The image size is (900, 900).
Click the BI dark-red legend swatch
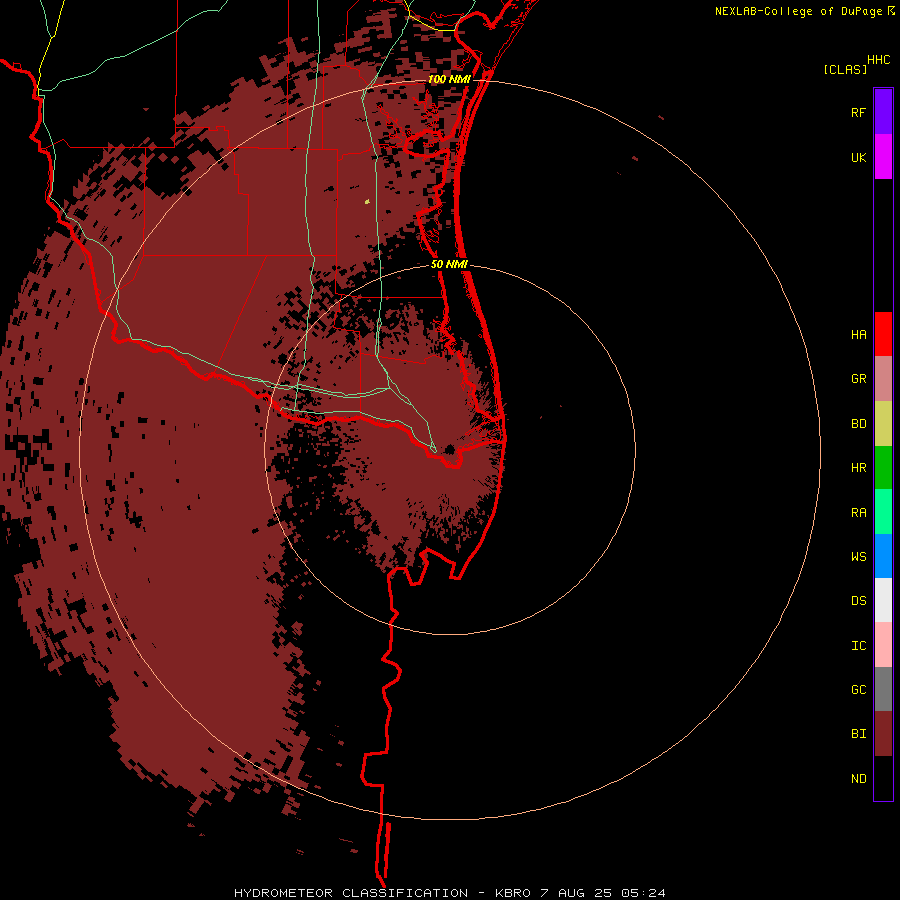(883, 734)
